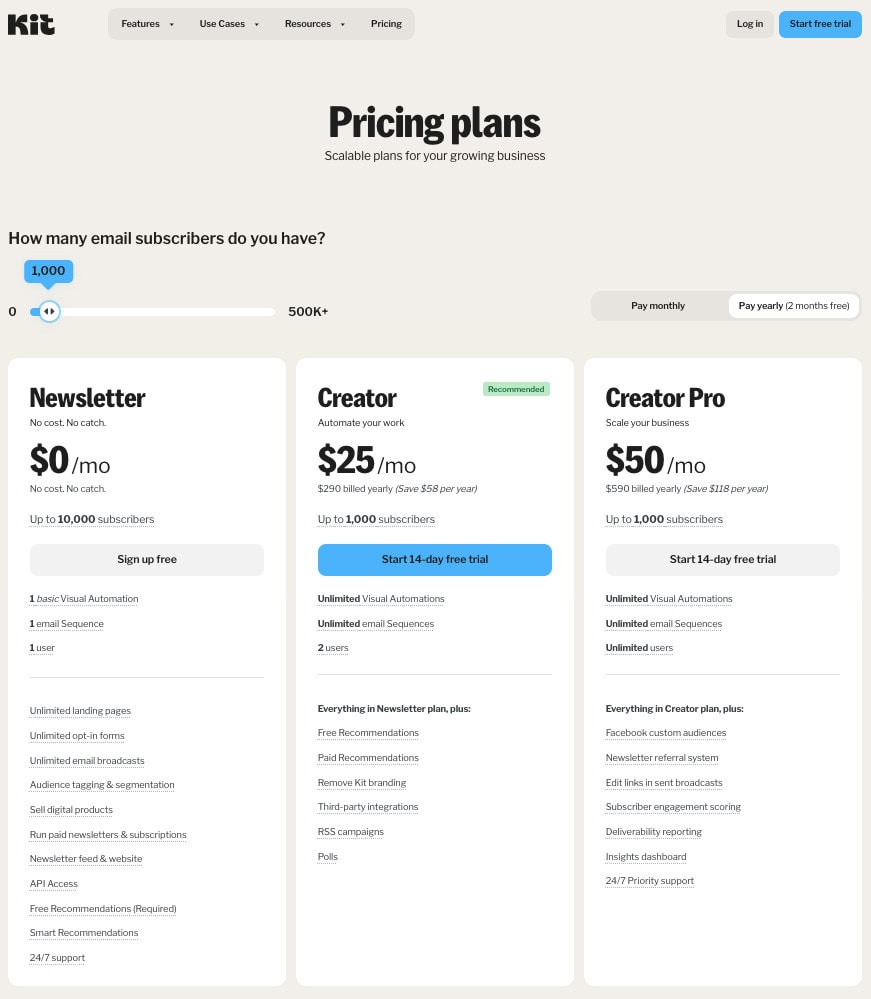Click the Kit logo

(31, 24)
